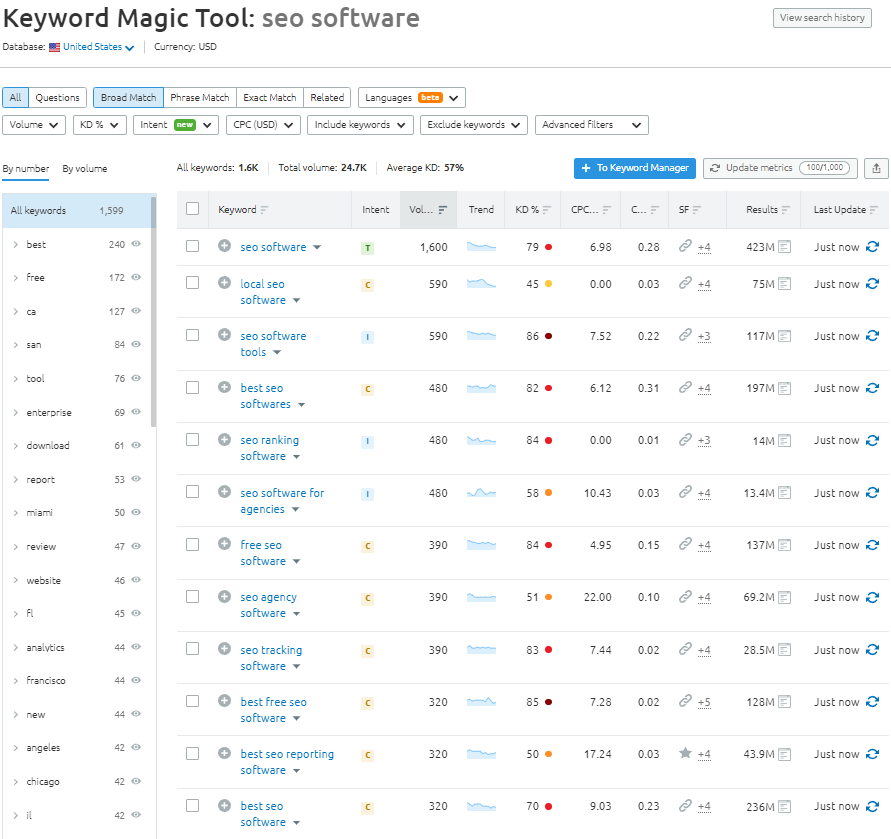Select the Broad Match tab
The image size is (891, 839).
pos(128,98)
